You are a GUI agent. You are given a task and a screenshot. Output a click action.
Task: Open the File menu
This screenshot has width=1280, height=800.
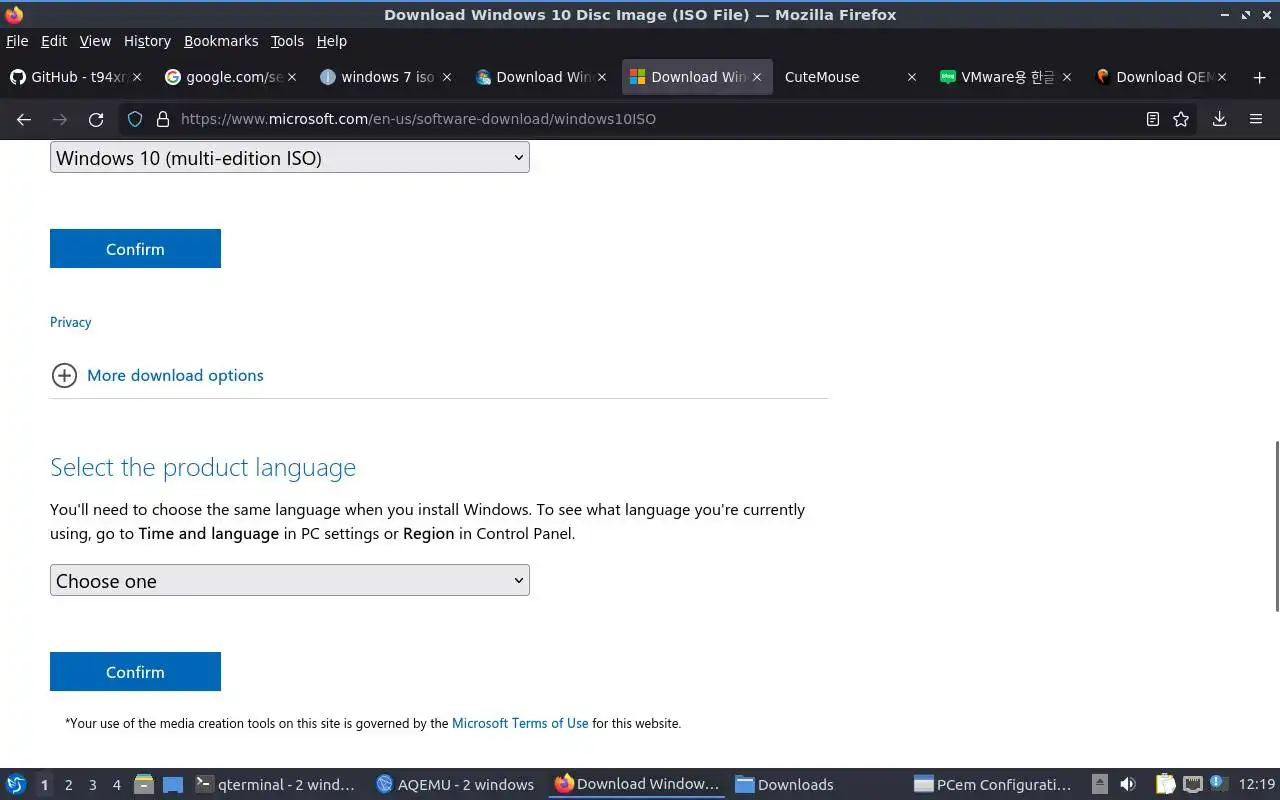click(17, 41)
